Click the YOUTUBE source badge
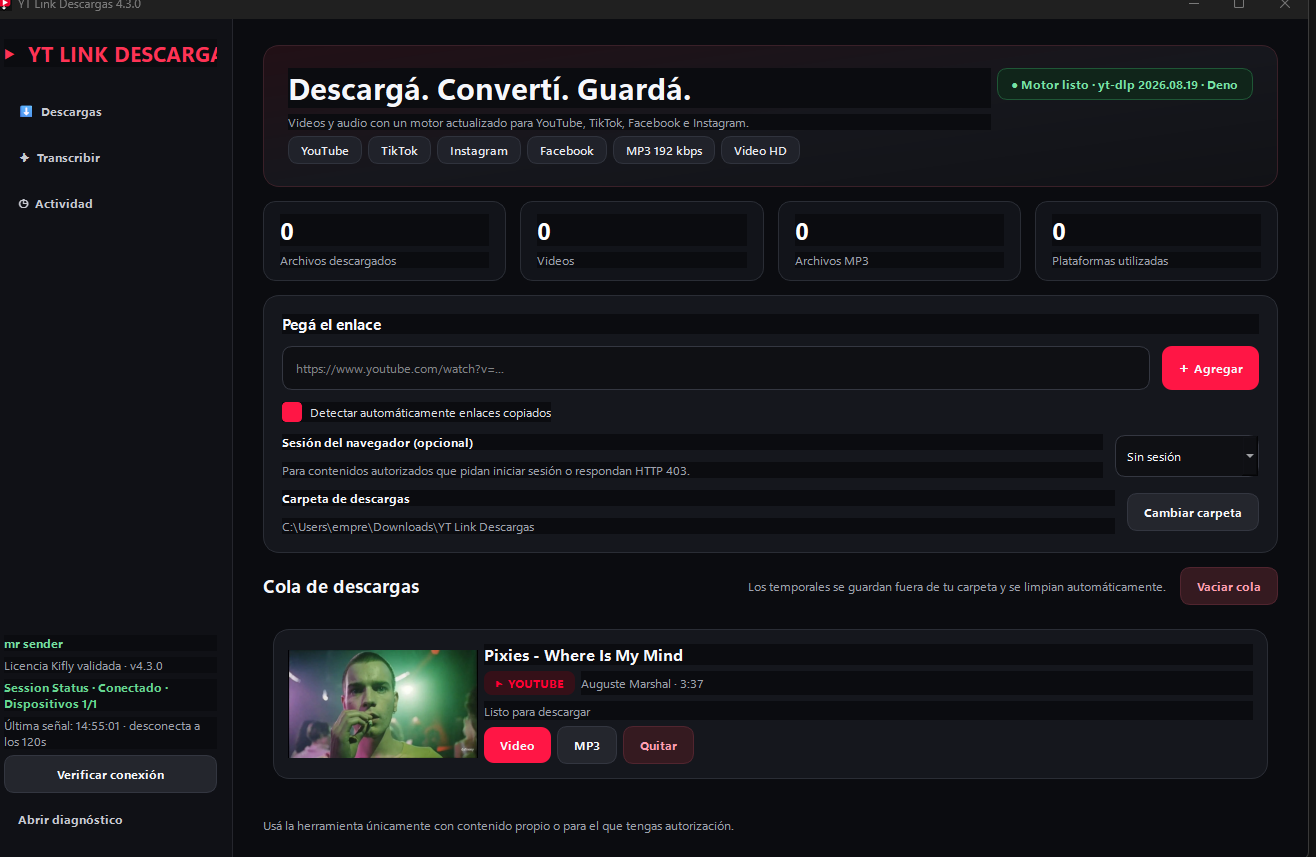This screenshot has width=1316, height=857. pyautogui.click(x=530, y=684)
